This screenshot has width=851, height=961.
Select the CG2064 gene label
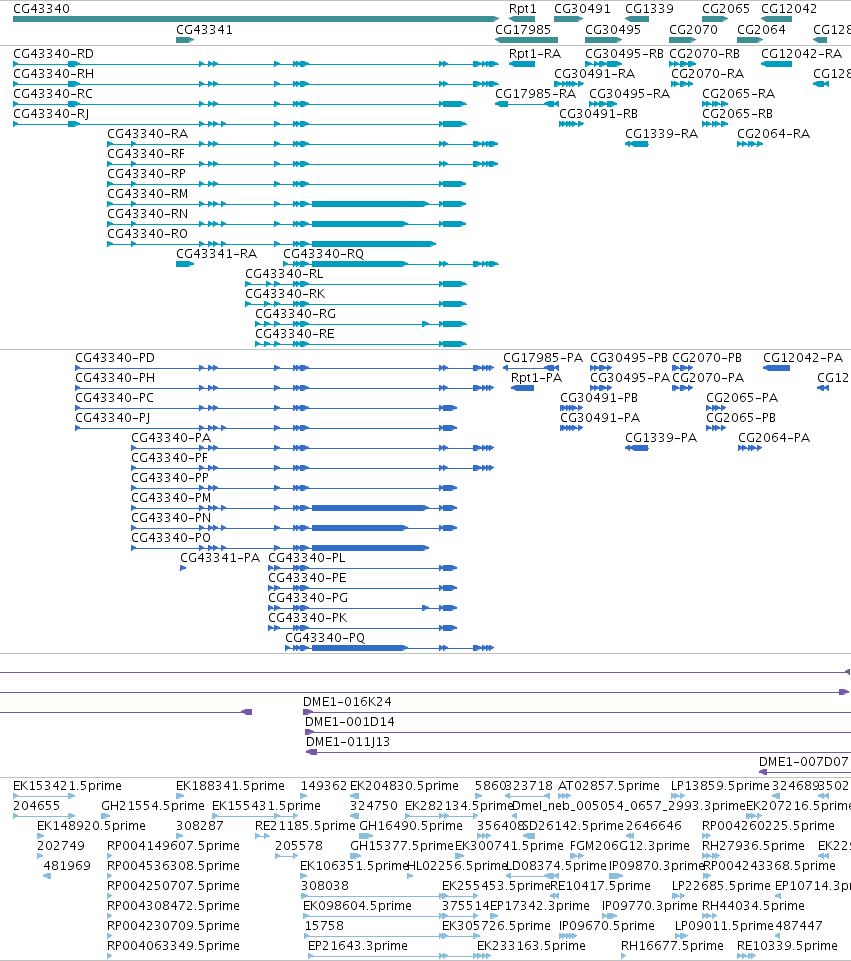pos(761,29)
